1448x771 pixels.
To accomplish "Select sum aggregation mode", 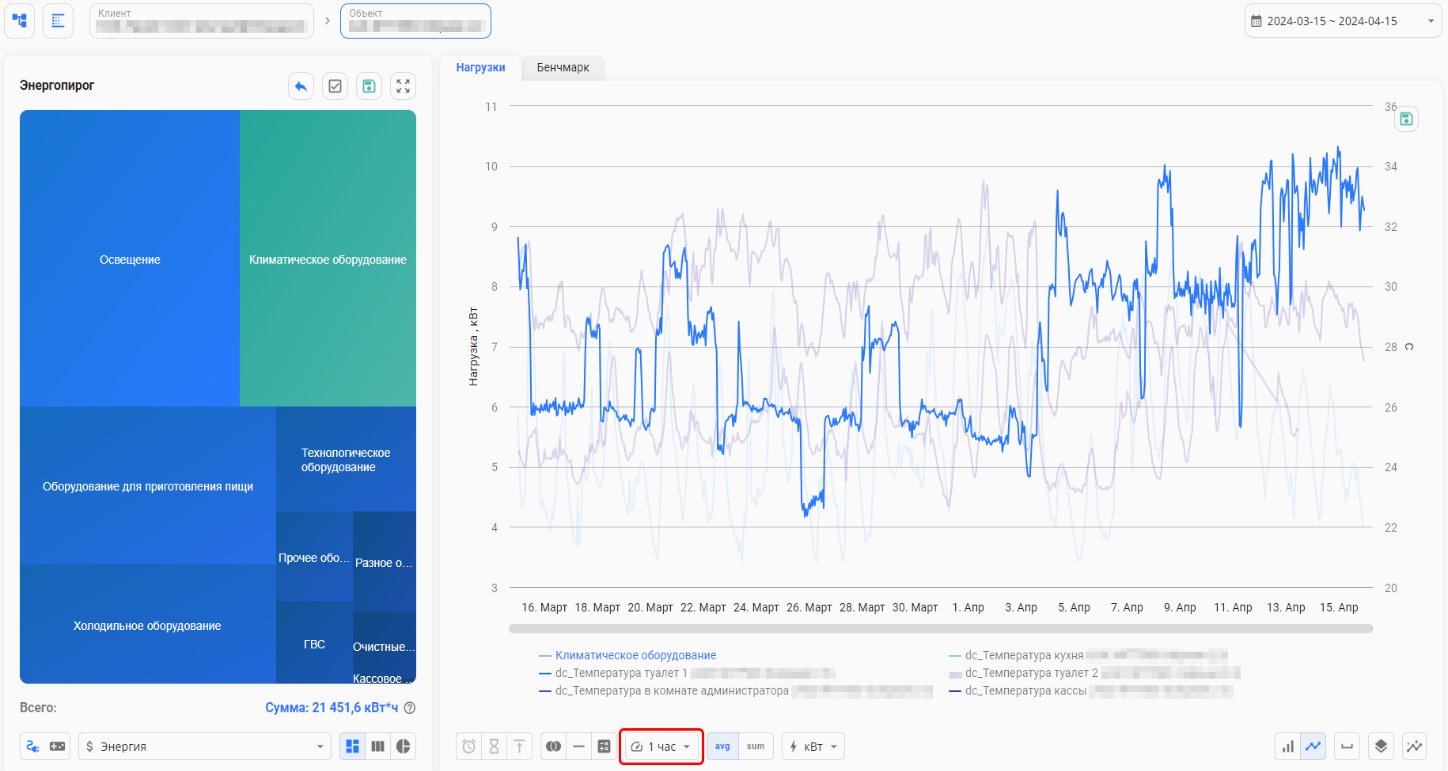I will pos(756,746).
